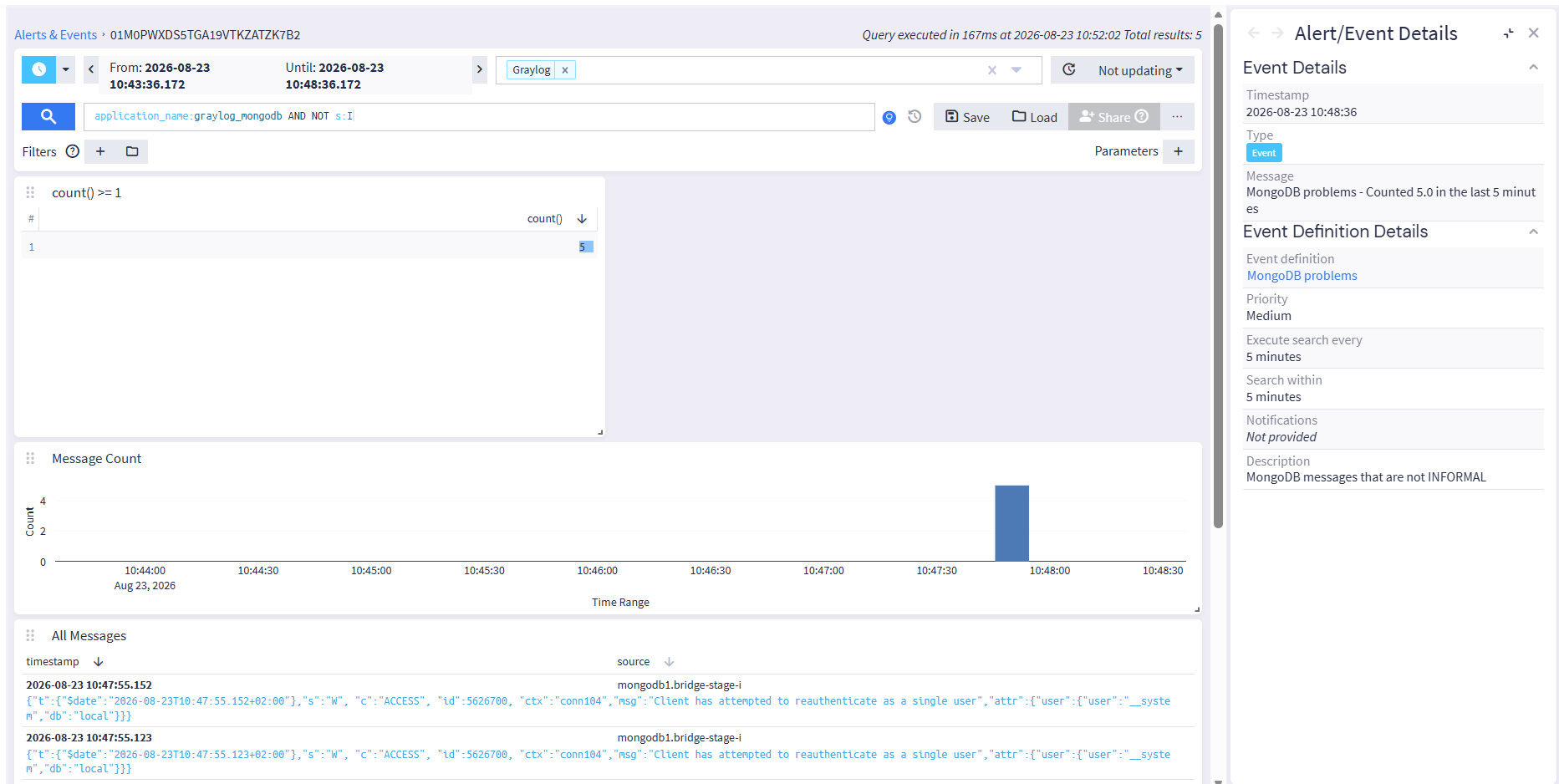Screen dimensions: 1559x784
Task: Open the more actions ellipsis menu
Action: point(1177,117)
